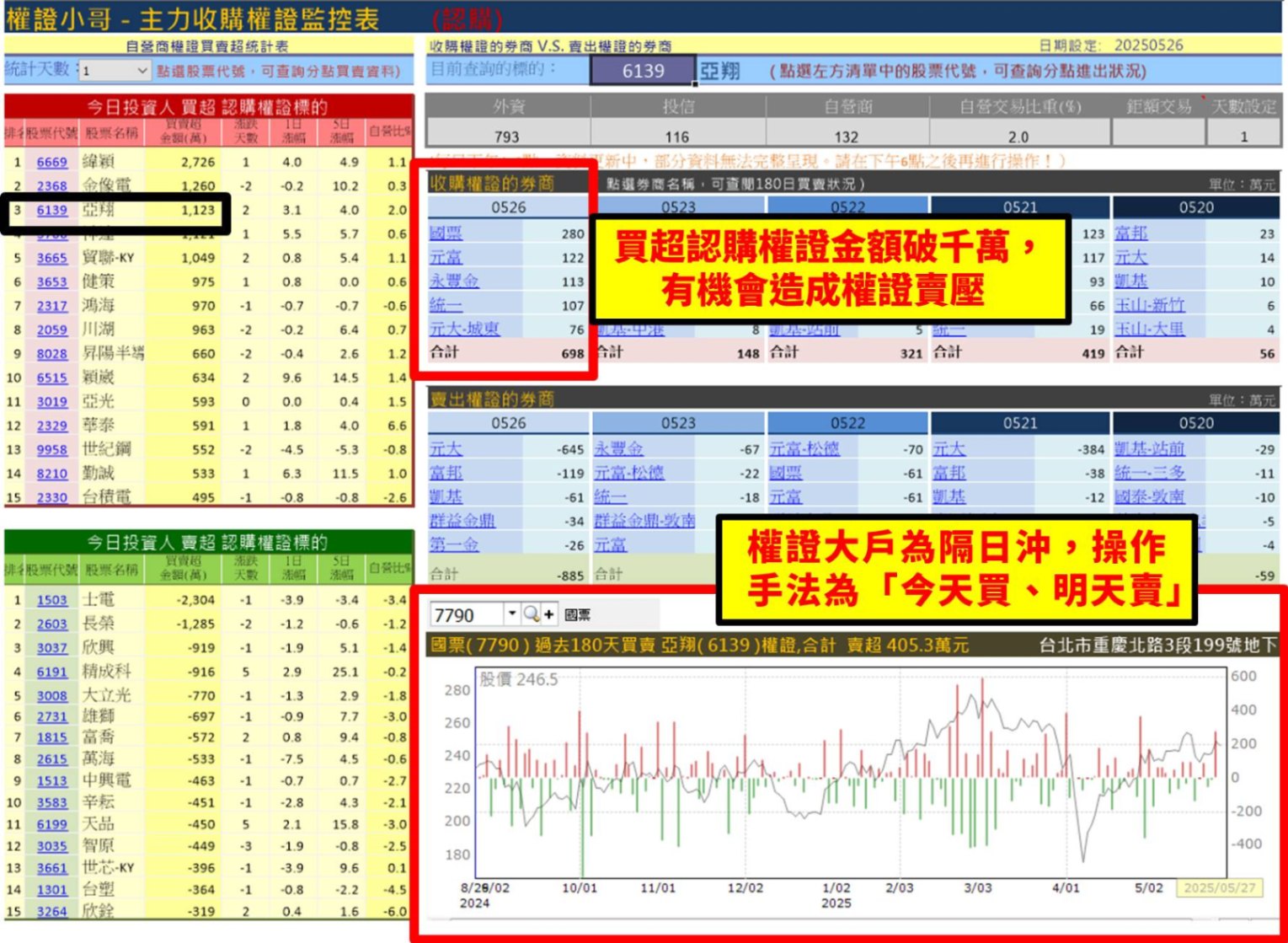This screenshot has width=1288, height=943.
Task: Open stock code 3037 欣興 link
Action: coord(51,648)
